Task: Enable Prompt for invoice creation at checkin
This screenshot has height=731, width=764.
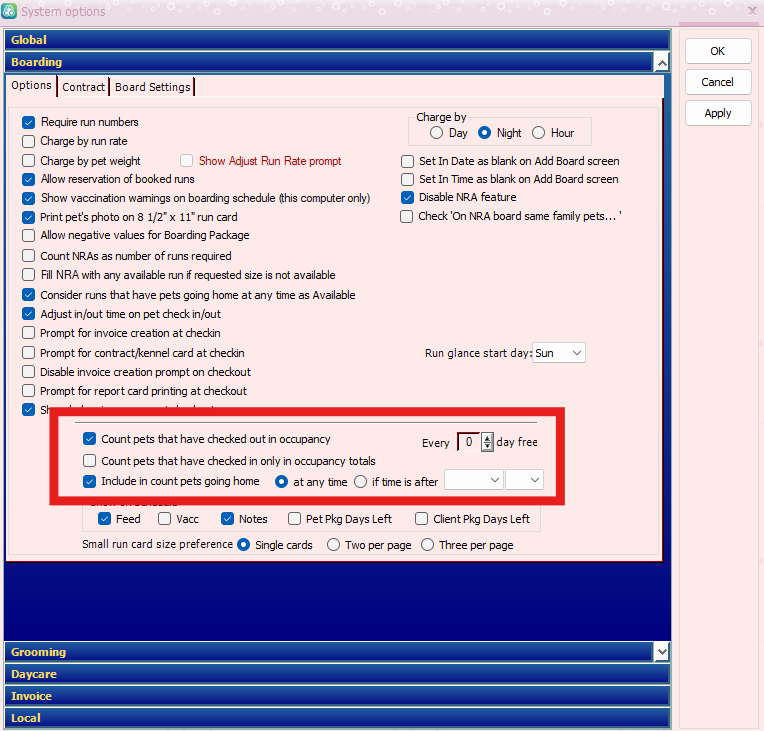Action: click(29, 333)
